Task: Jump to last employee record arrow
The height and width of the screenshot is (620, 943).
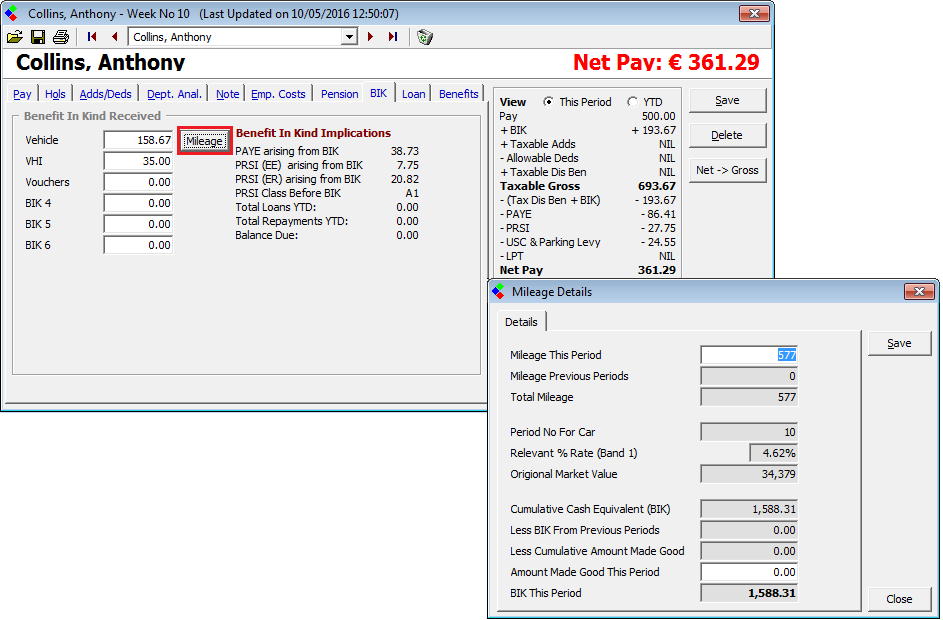Action: (x=392, y=37)
